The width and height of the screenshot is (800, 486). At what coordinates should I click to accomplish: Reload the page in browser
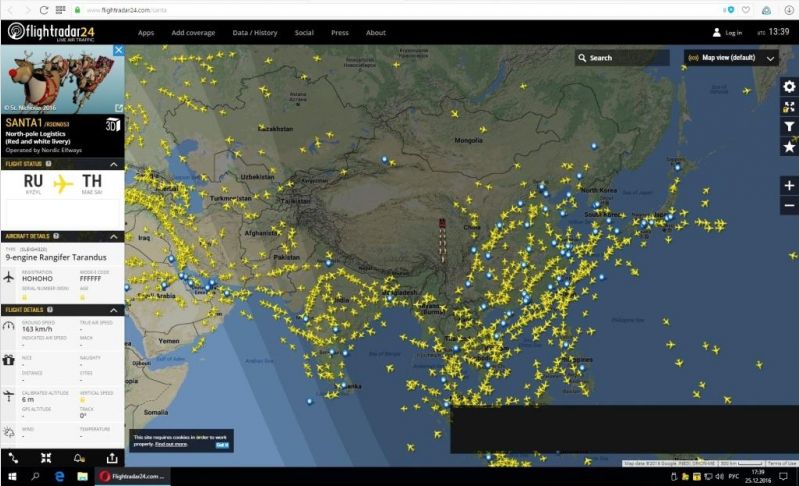pos(44,10)
